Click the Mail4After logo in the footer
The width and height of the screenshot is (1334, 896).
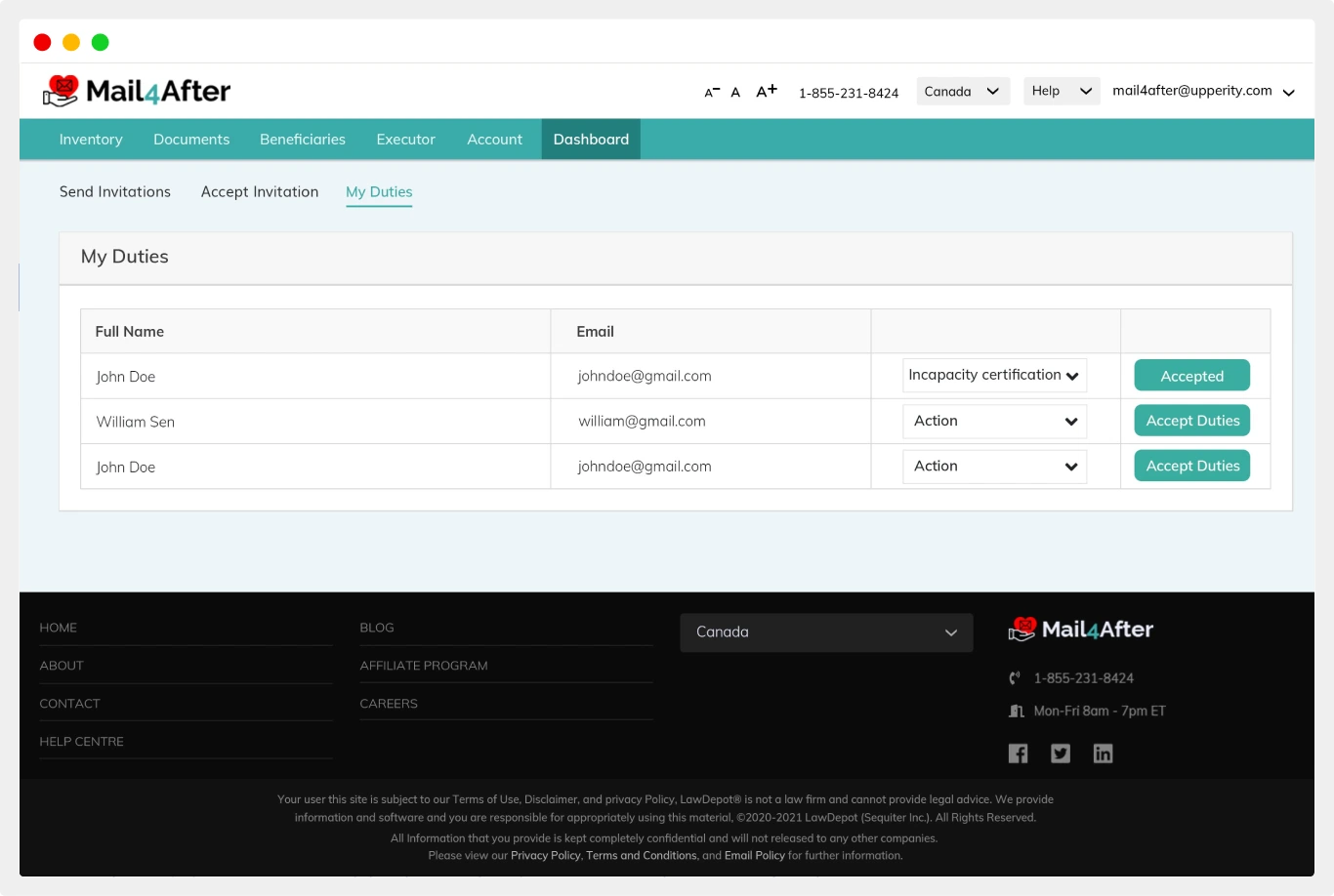coord(1080,629)
